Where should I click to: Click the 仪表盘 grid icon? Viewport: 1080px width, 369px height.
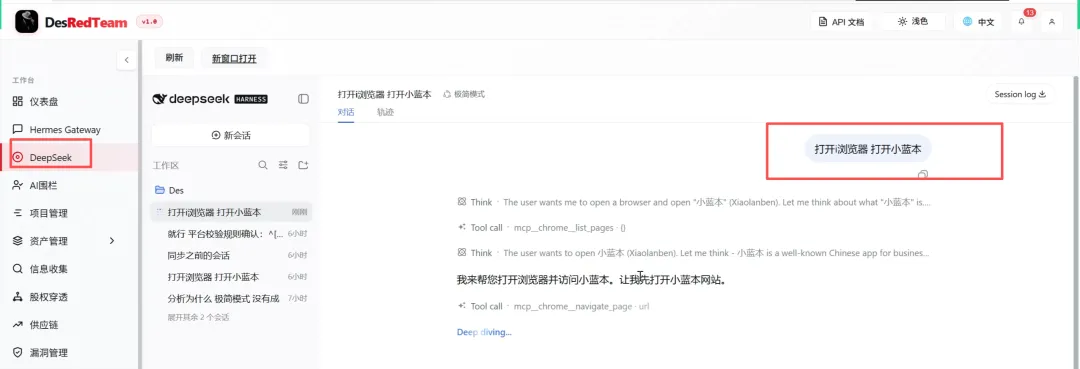tap(18, 101)
